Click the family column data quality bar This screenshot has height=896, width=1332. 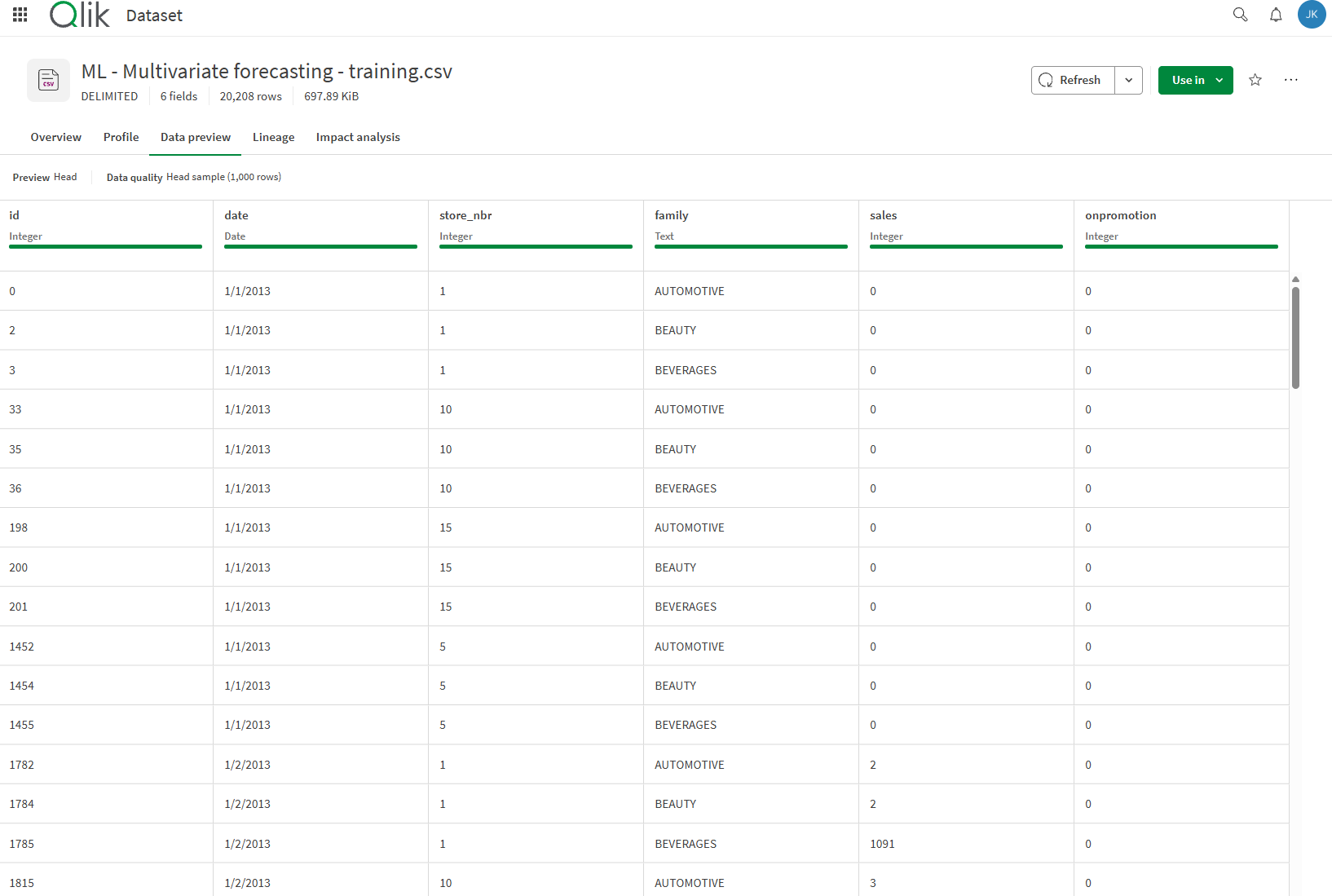pos(750,246)
